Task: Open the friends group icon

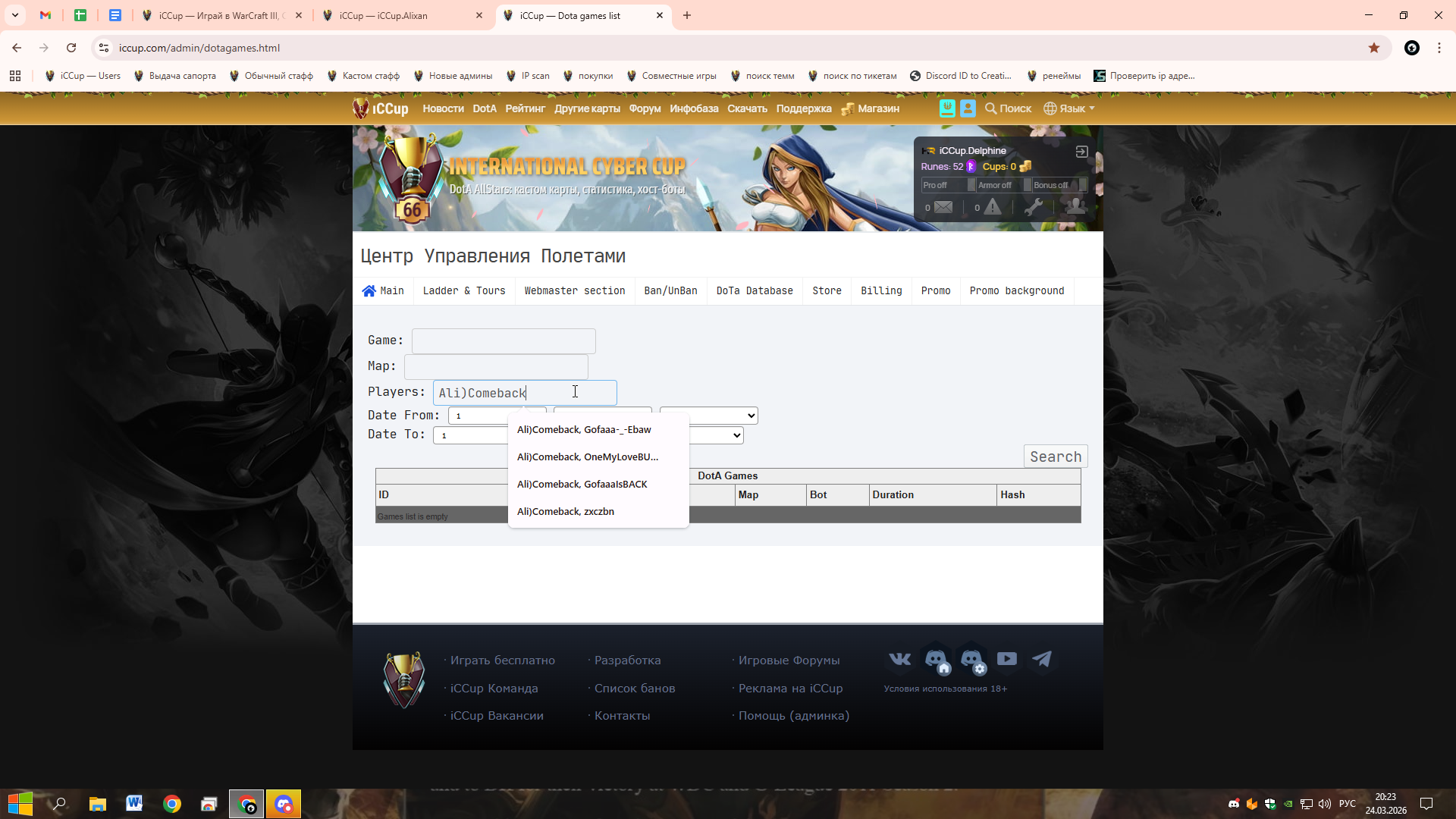Action: pos(1075,206)
